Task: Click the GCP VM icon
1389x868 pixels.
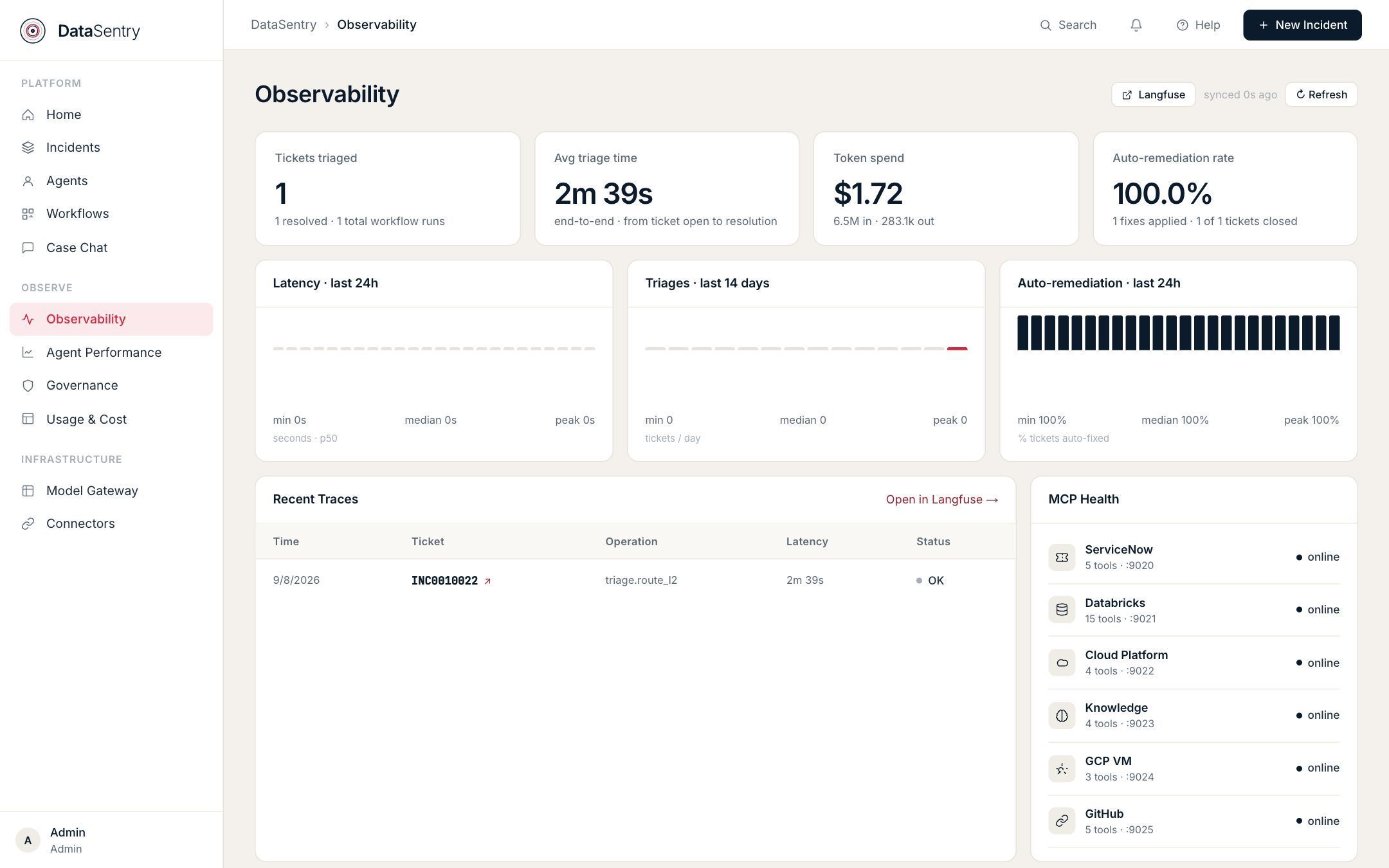Action: coord(1062,768)
